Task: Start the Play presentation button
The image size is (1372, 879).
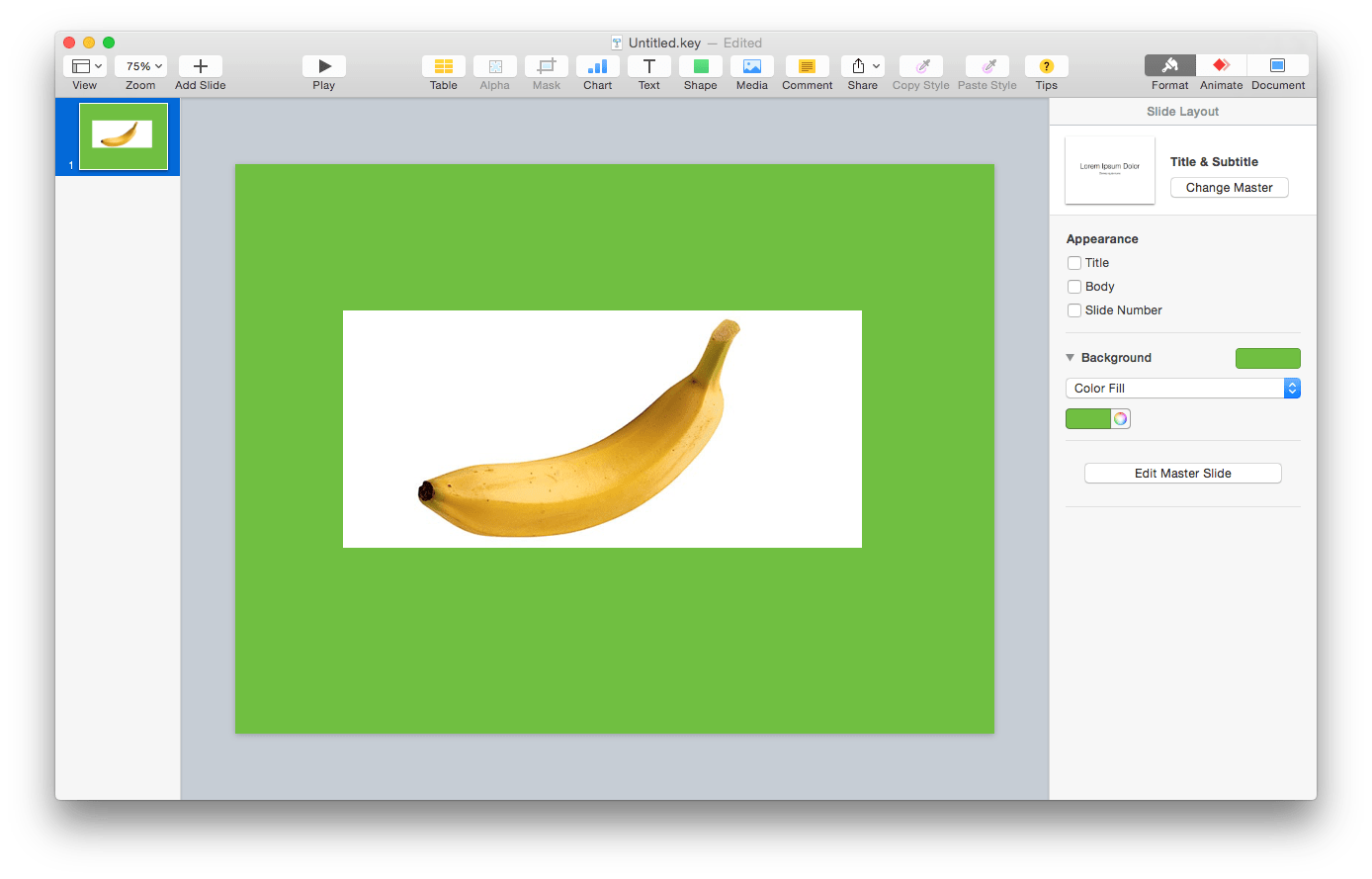Action: [x=323, y=66]
